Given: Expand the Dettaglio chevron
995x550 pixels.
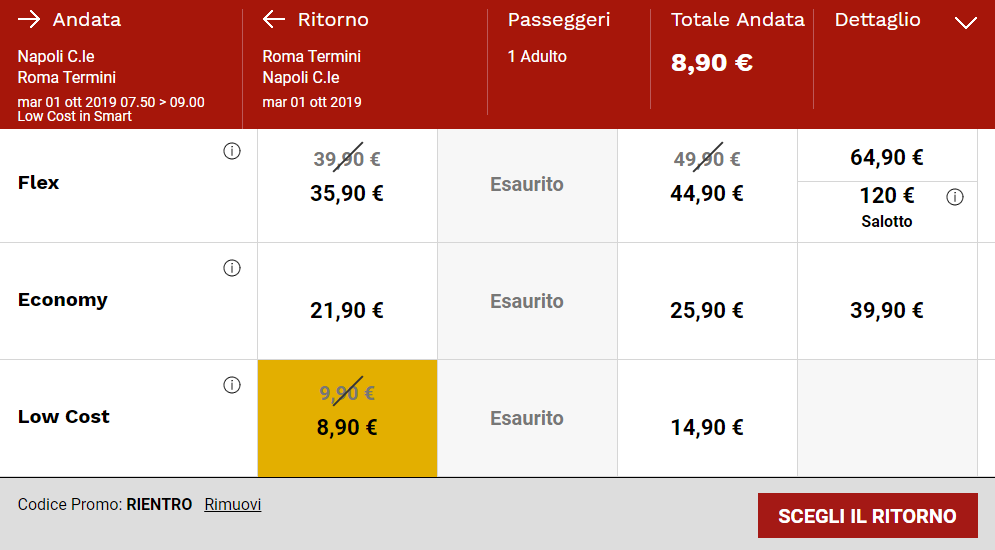Looking at the screenshot, I should click(x=966, y=22).
